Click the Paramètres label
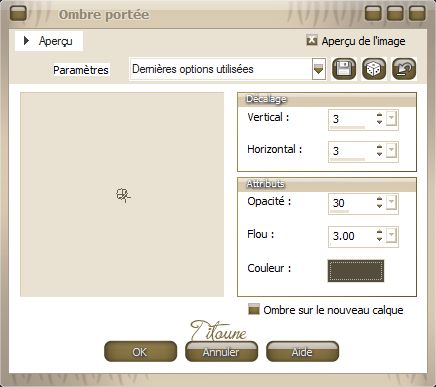436x387 pixels. [81, 70]
